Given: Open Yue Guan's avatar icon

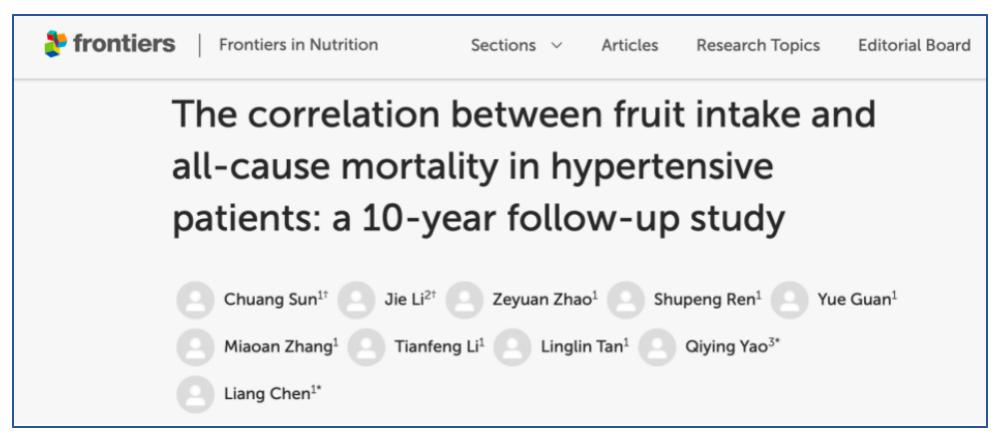Looking at the screenshot, I should point(789,300).
